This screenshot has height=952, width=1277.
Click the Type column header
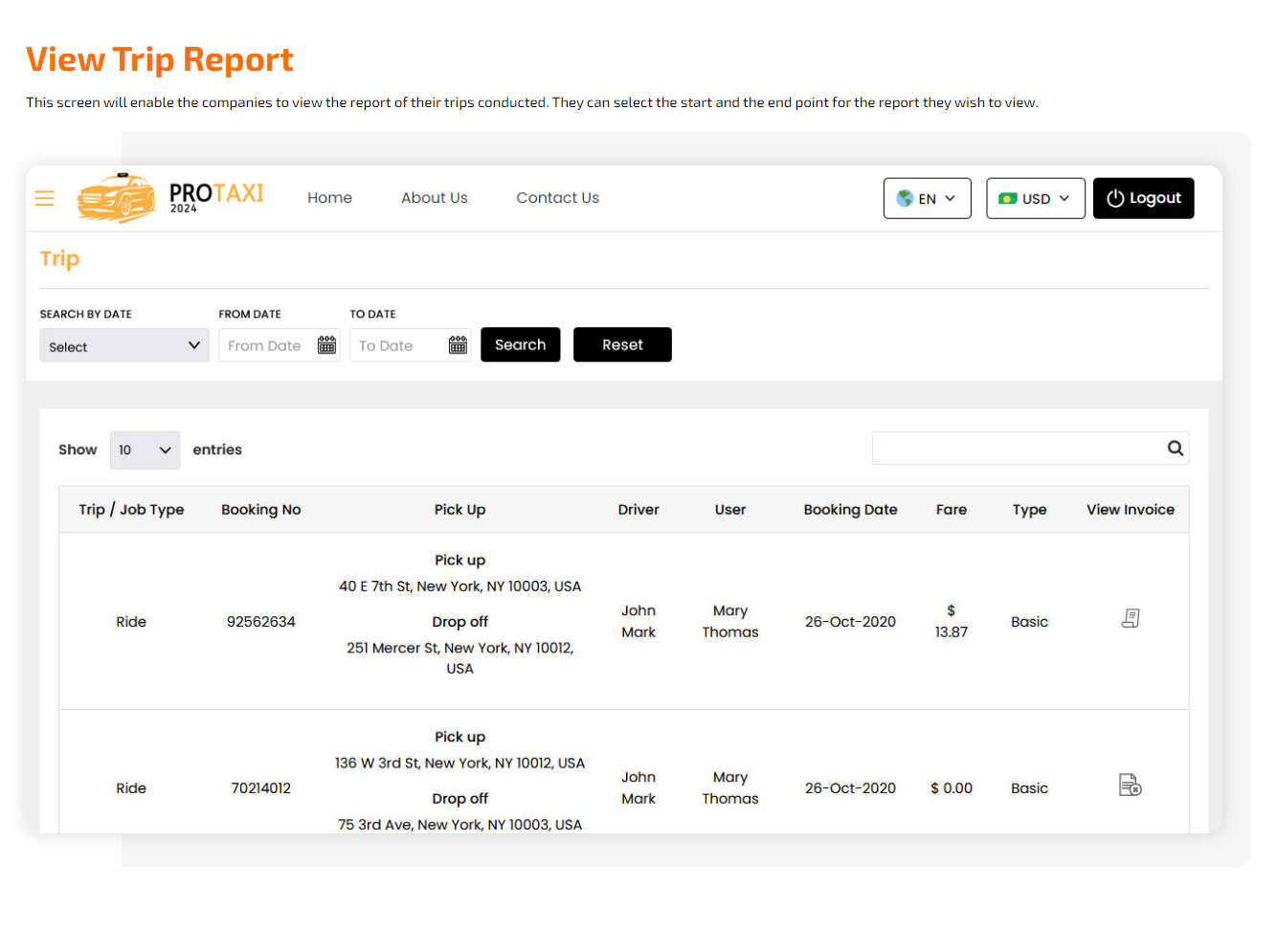coord(1029,510)
